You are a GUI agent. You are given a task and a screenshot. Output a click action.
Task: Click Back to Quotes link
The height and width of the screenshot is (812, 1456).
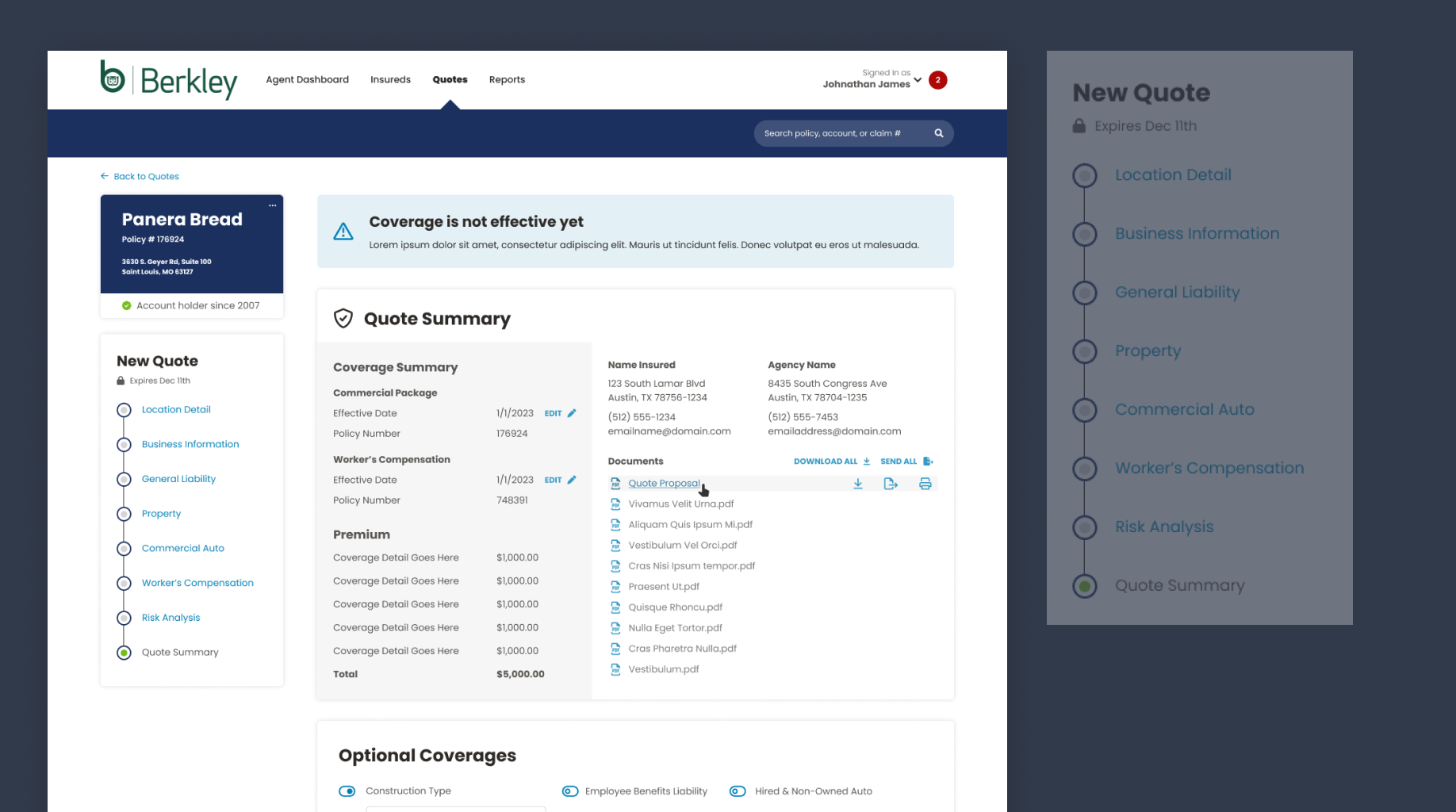[146, 176]
